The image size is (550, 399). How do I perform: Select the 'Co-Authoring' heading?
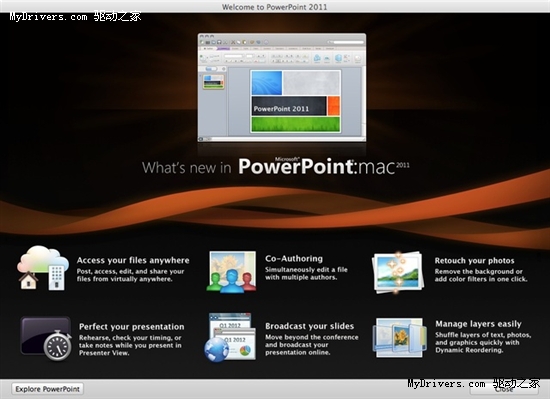294,259
